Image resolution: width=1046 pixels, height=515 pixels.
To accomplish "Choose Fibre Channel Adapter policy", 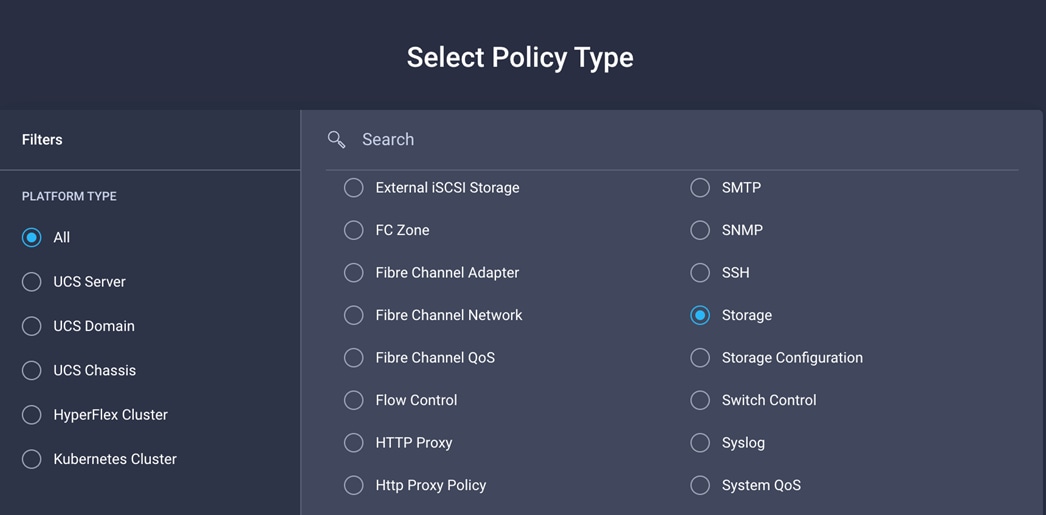I will 354,272.
